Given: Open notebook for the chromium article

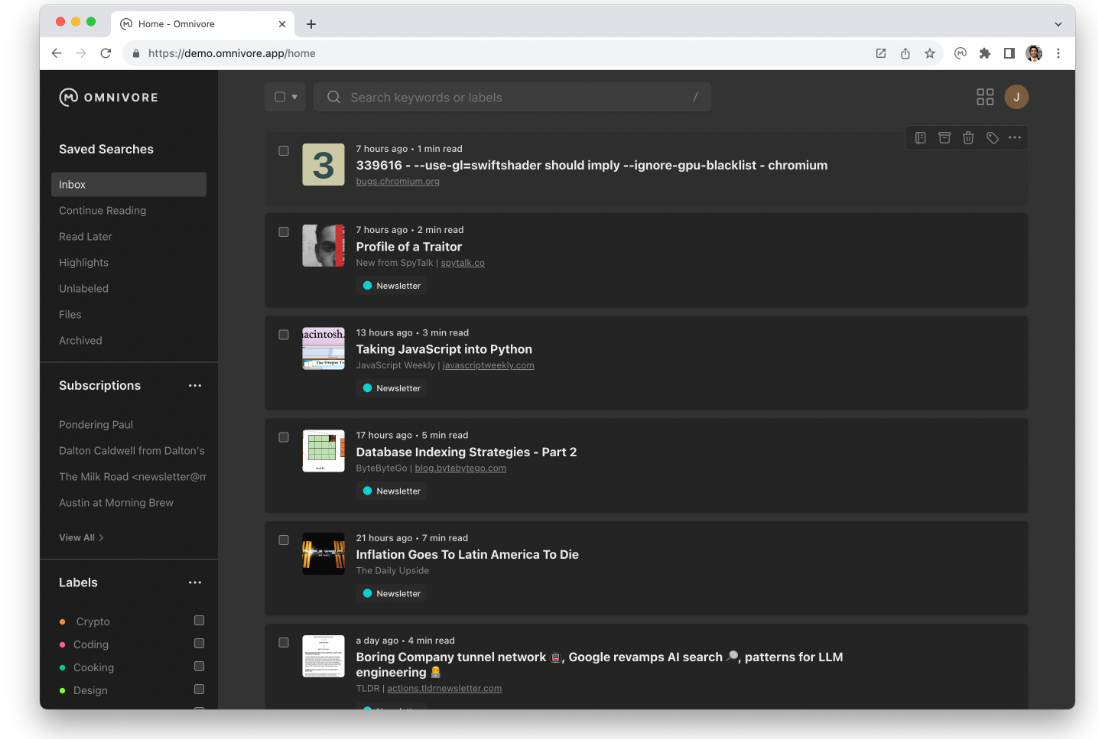Looking at the screenshot, I should pyautogui.click(x=920, y=138).
